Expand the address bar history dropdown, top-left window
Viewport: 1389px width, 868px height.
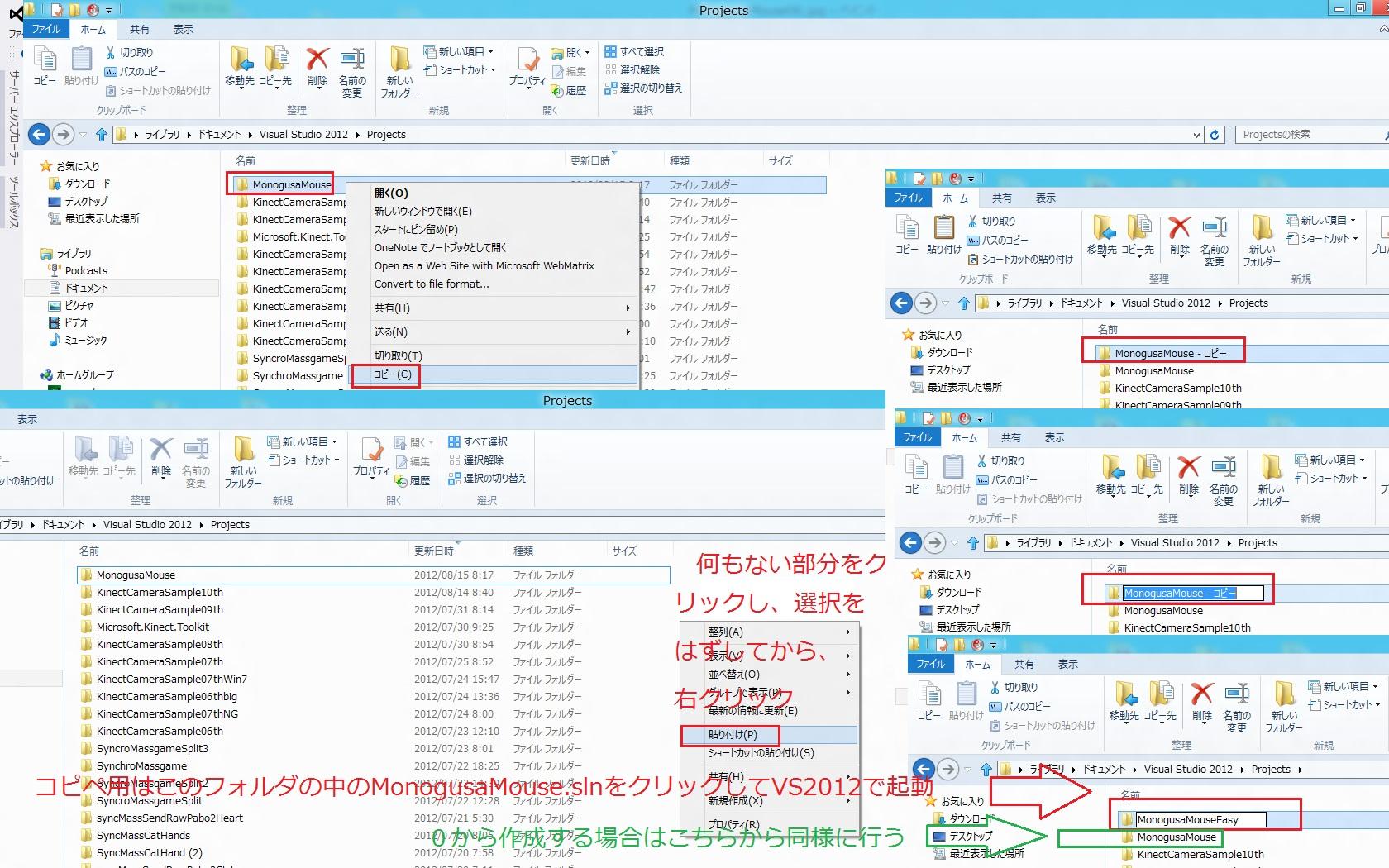1196,135
